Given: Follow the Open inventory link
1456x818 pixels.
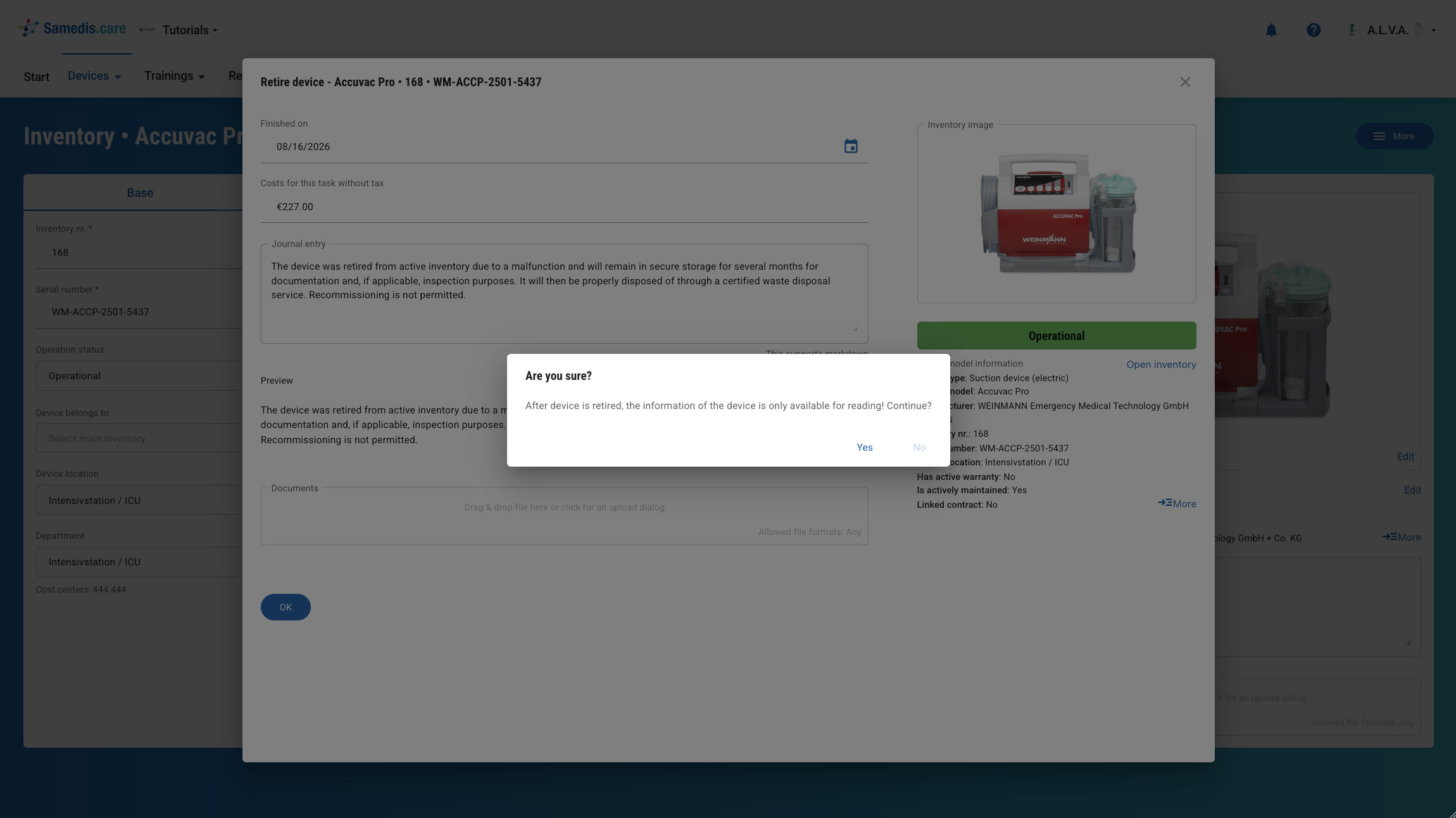Looking at the screenshot, I should 1161,364.
